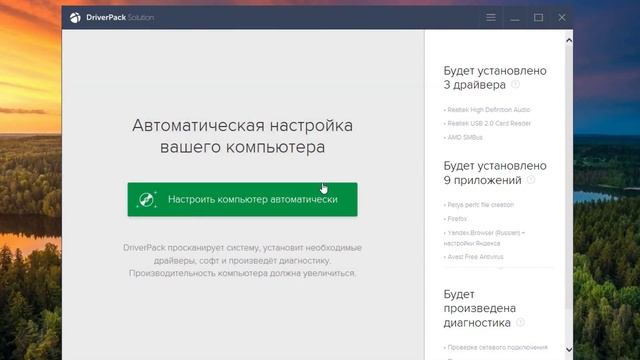Click the disc icon inside the green button
This screenshot has width=640, height=360.
coord(146,199)
